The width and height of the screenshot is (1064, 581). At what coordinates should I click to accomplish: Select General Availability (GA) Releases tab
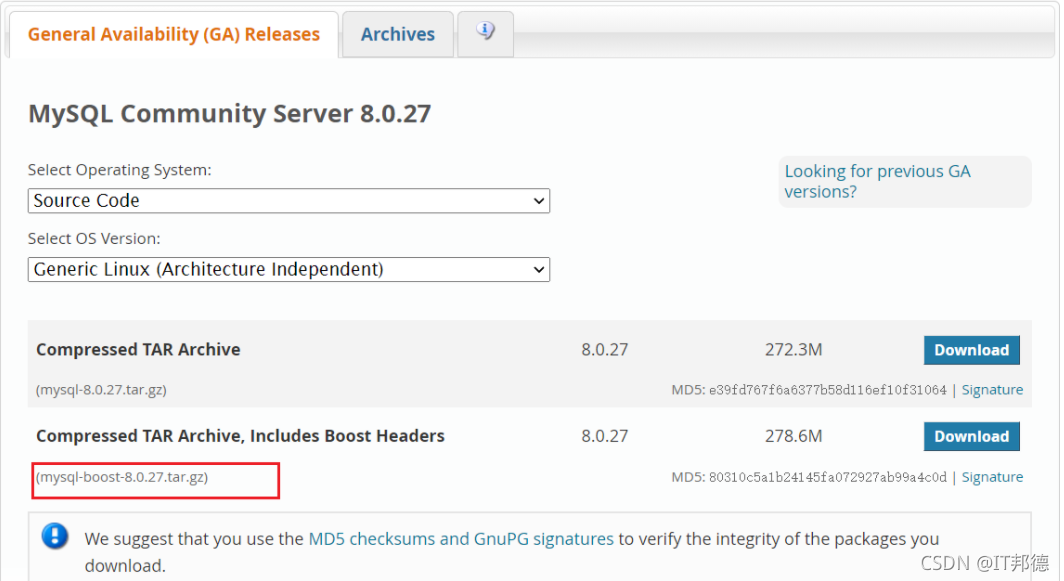pyautogui.click(x=174, y=34)
